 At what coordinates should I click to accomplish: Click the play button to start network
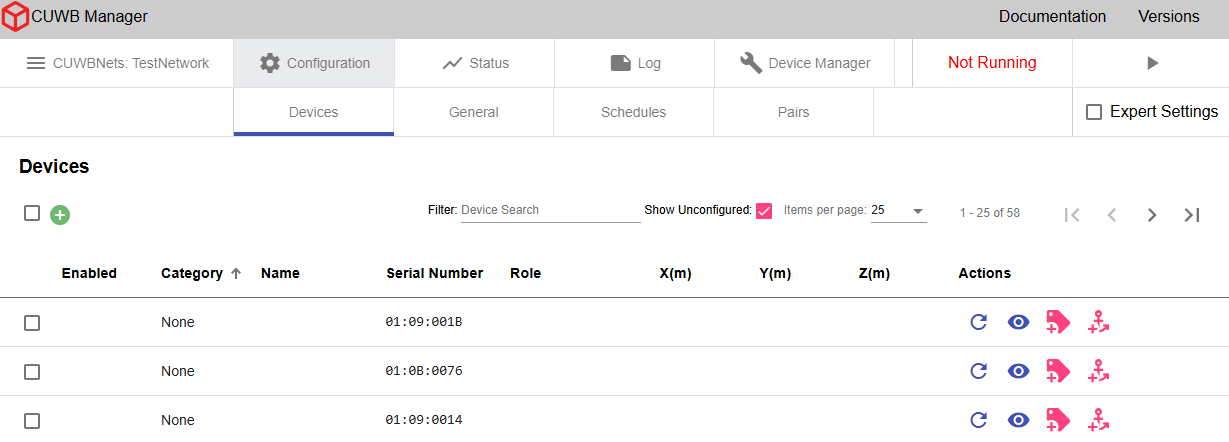tap(1152, 63)
